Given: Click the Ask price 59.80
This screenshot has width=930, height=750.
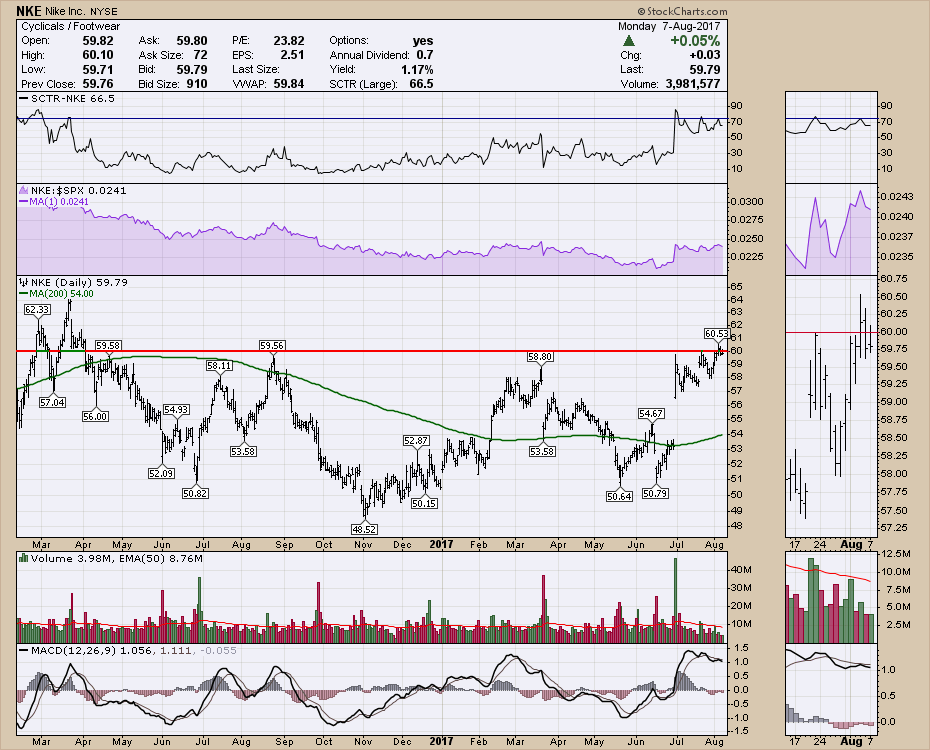Looking at the screenshot, I should tap(192, 40).
